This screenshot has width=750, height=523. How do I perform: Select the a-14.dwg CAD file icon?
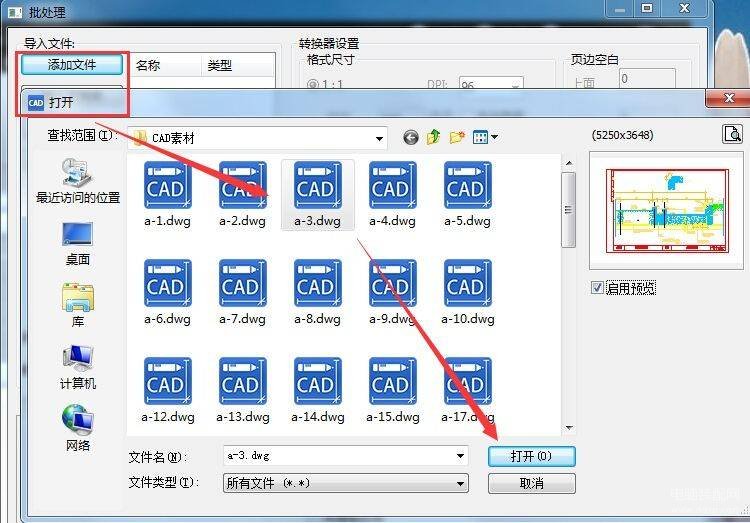(318, 381)
